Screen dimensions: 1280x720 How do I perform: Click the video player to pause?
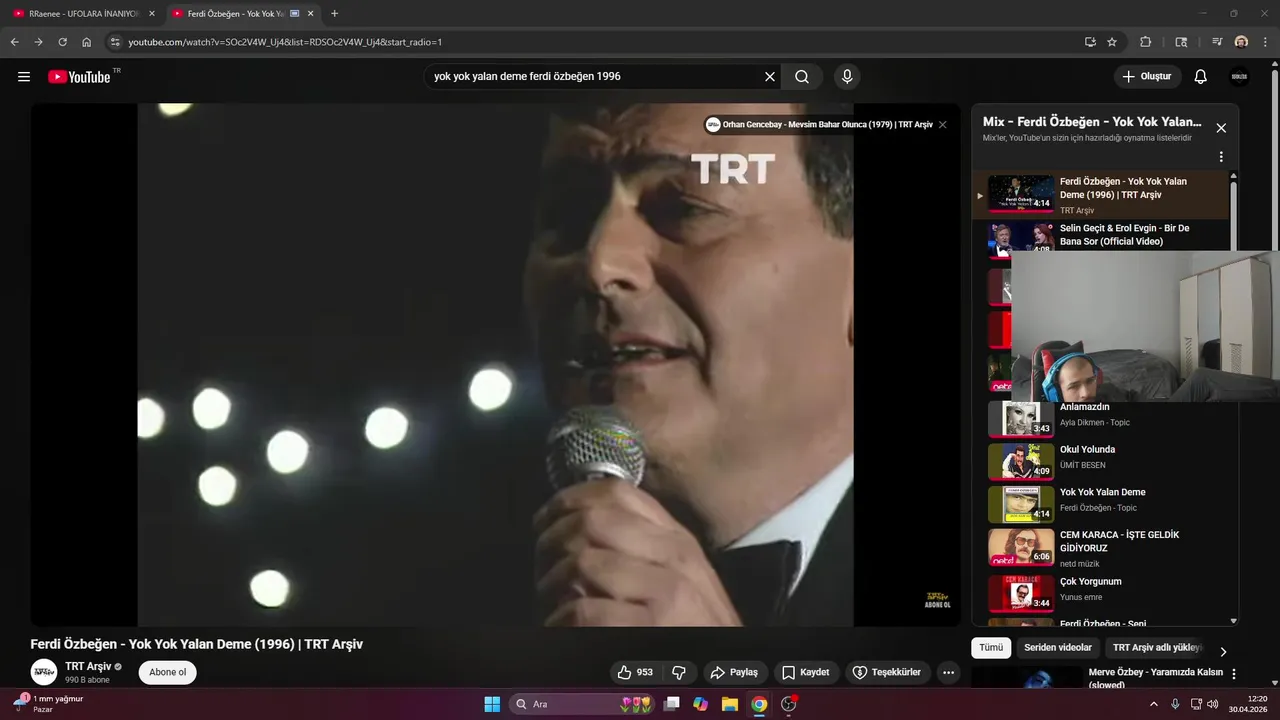[x=495, y=365]
